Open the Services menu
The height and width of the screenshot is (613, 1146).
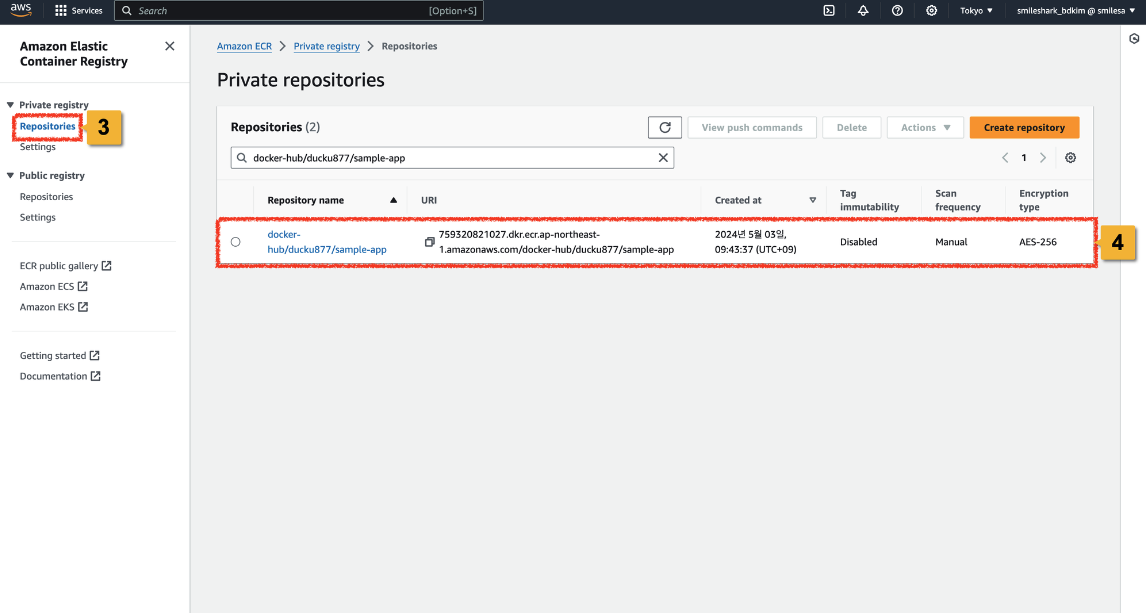[79, 10]
